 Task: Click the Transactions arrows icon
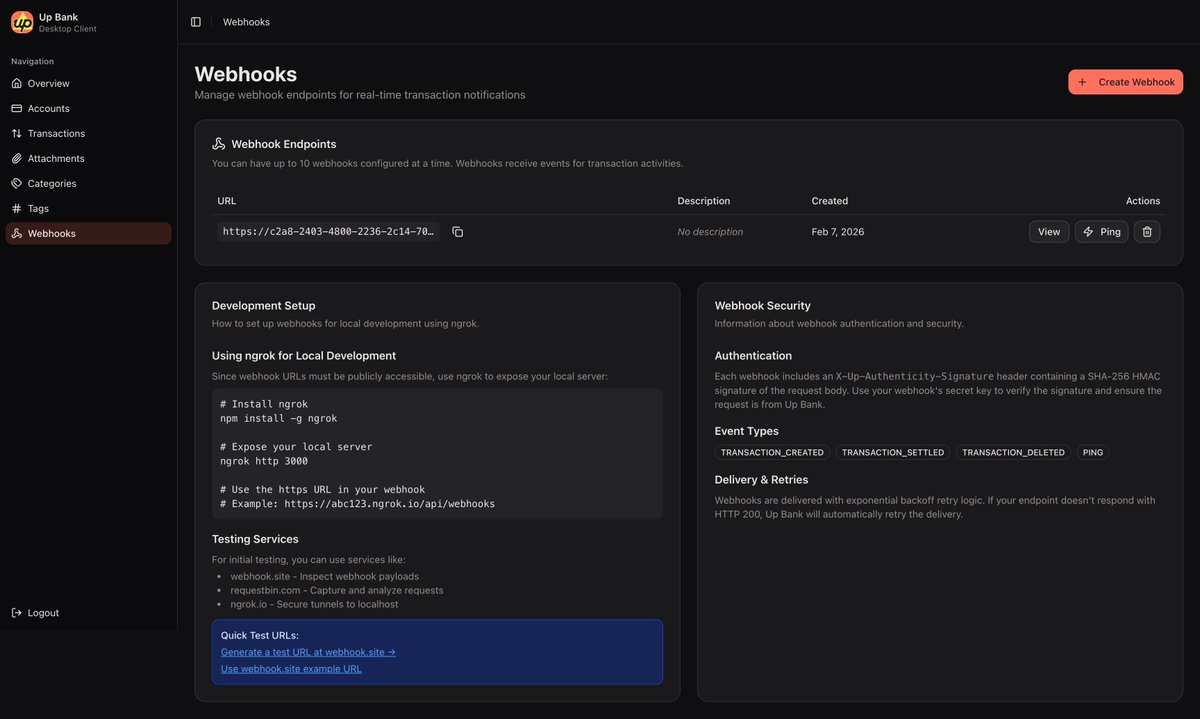click(16, 133)
